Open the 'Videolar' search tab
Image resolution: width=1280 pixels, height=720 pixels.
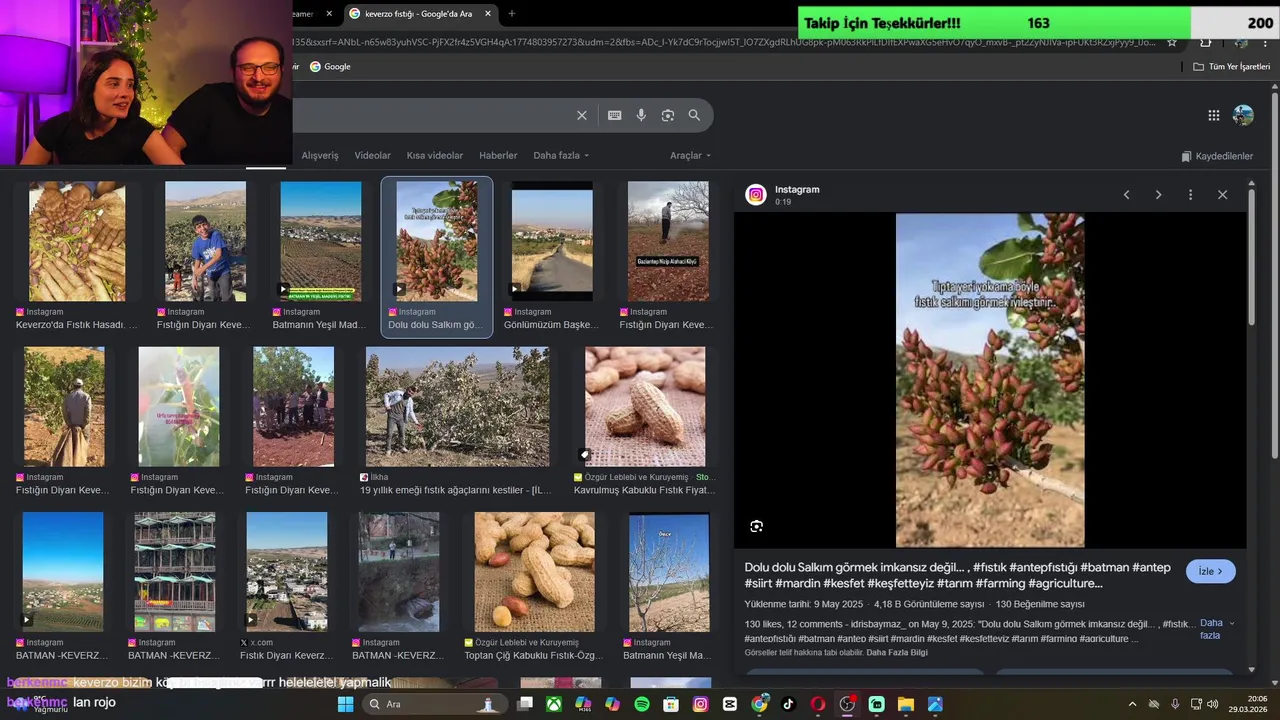pos(373,155)
